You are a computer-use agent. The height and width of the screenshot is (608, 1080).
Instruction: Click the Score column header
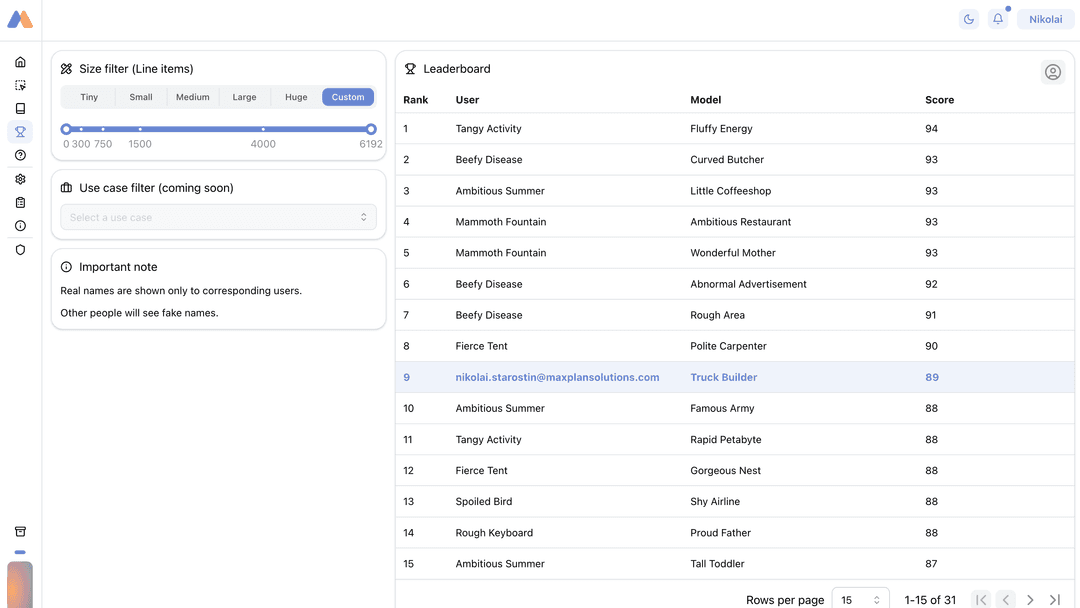click(939, 100)
